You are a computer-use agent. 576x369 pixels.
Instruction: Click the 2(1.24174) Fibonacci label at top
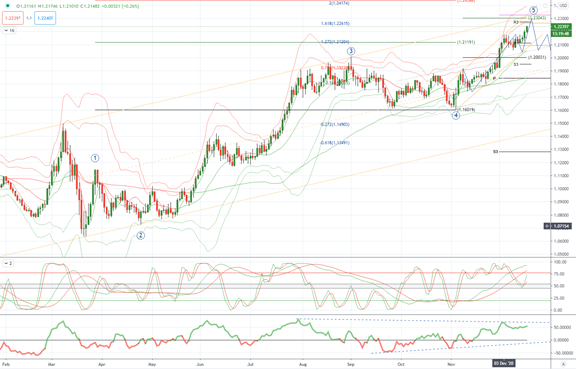[x=339, y=3]
